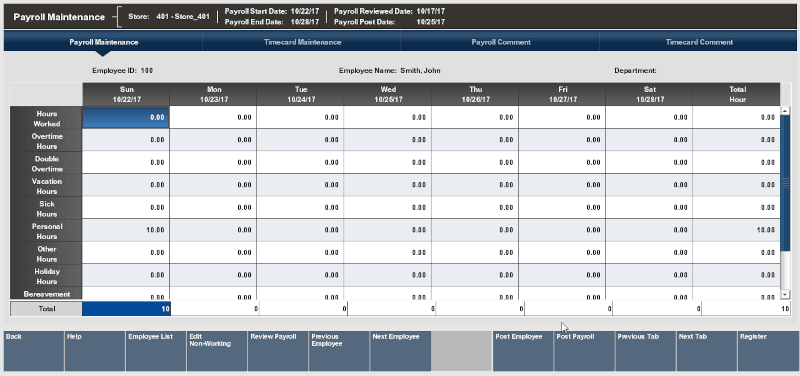Image resolution: width=800 pixels, height=376 pixels.
Task: Click the vertical scrollbar thumb
Action: point(786,183)
